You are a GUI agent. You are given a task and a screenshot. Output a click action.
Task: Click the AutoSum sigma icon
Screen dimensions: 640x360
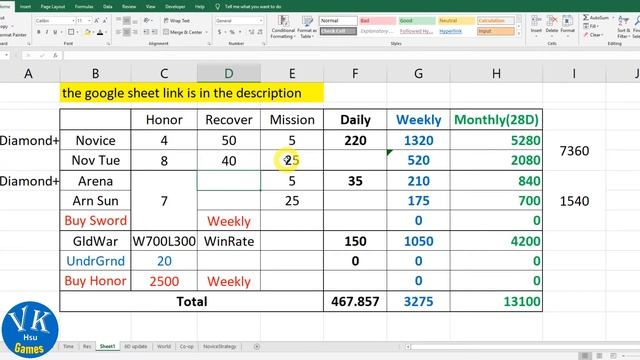click(586, 18)
